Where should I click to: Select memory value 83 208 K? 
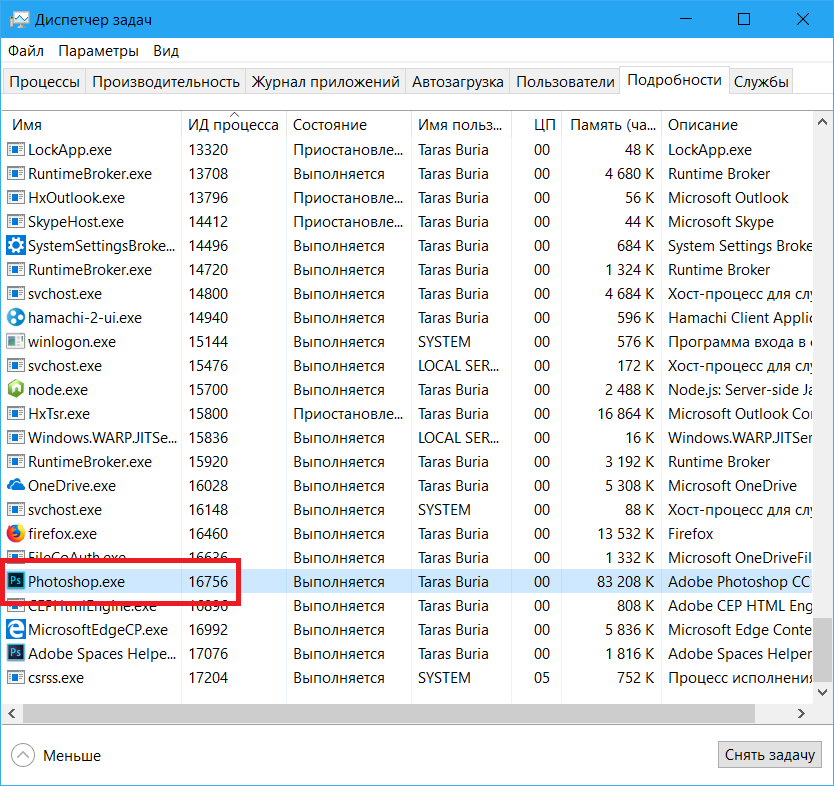click(625, 581)
